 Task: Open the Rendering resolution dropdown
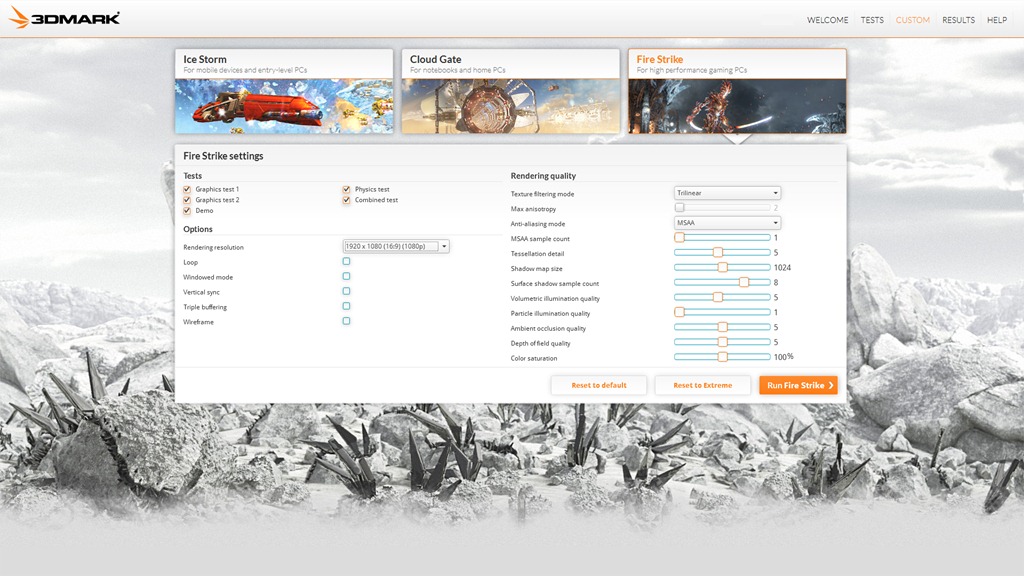[x=396, y=246]
